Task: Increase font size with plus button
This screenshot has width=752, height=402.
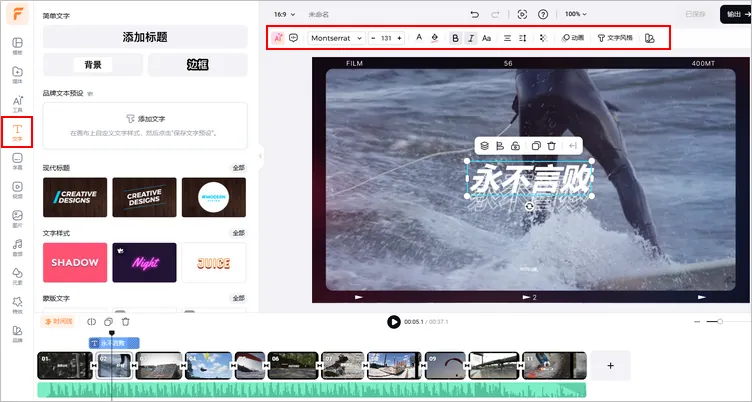Action: point(399,38)
